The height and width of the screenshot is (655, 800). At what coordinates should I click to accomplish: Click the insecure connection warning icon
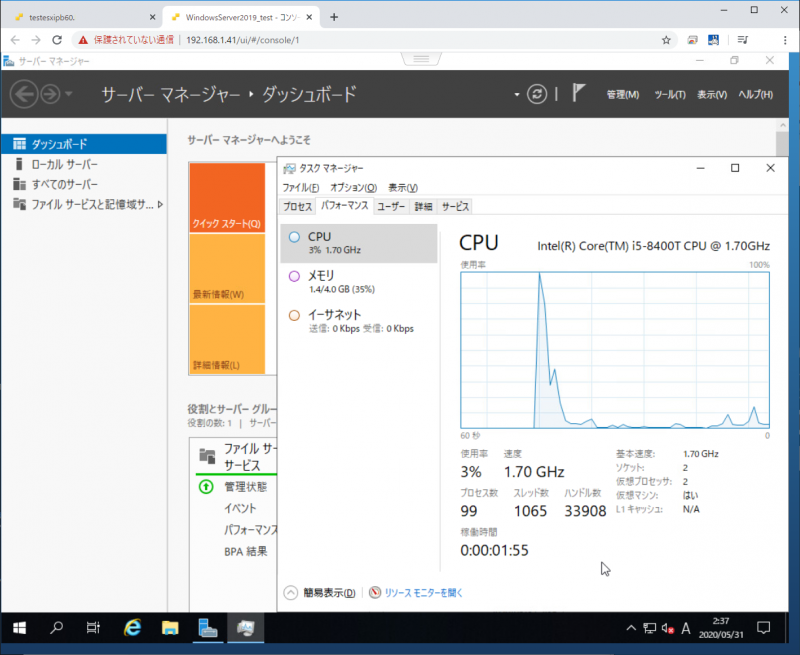83,40
